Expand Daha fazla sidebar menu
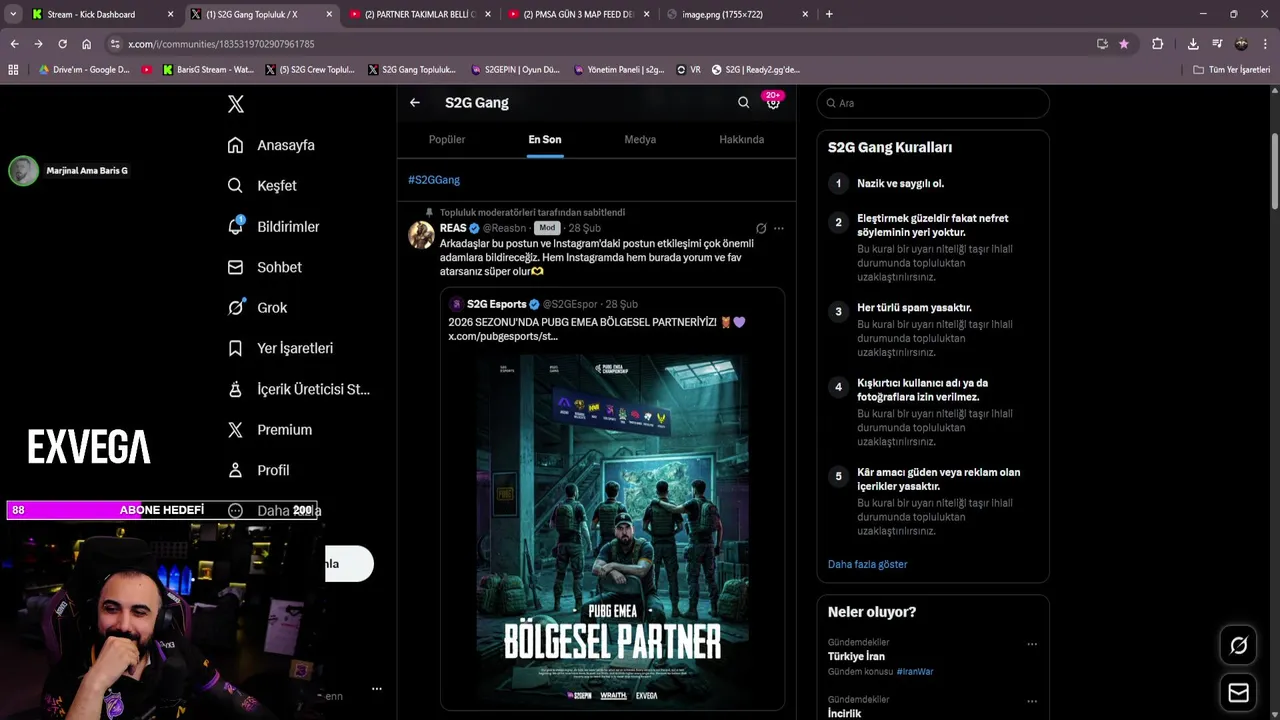Viewport: 1280px width, 720px height. click(x=275, y=510)
